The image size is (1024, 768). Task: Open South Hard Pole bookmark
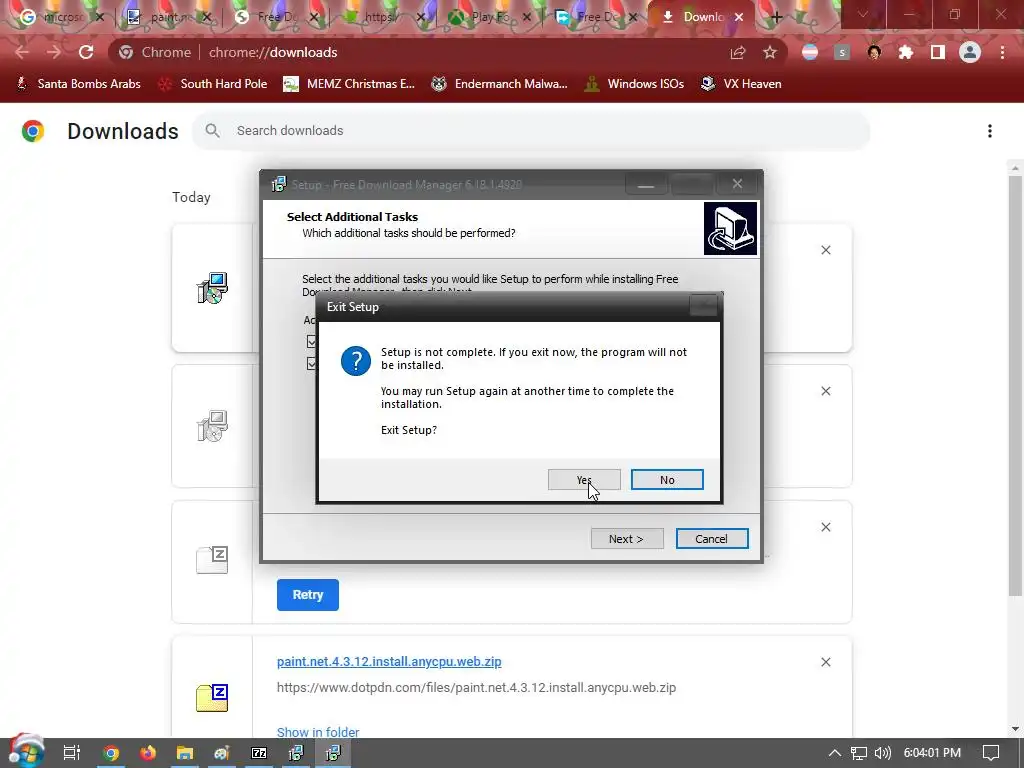(214, 84)
